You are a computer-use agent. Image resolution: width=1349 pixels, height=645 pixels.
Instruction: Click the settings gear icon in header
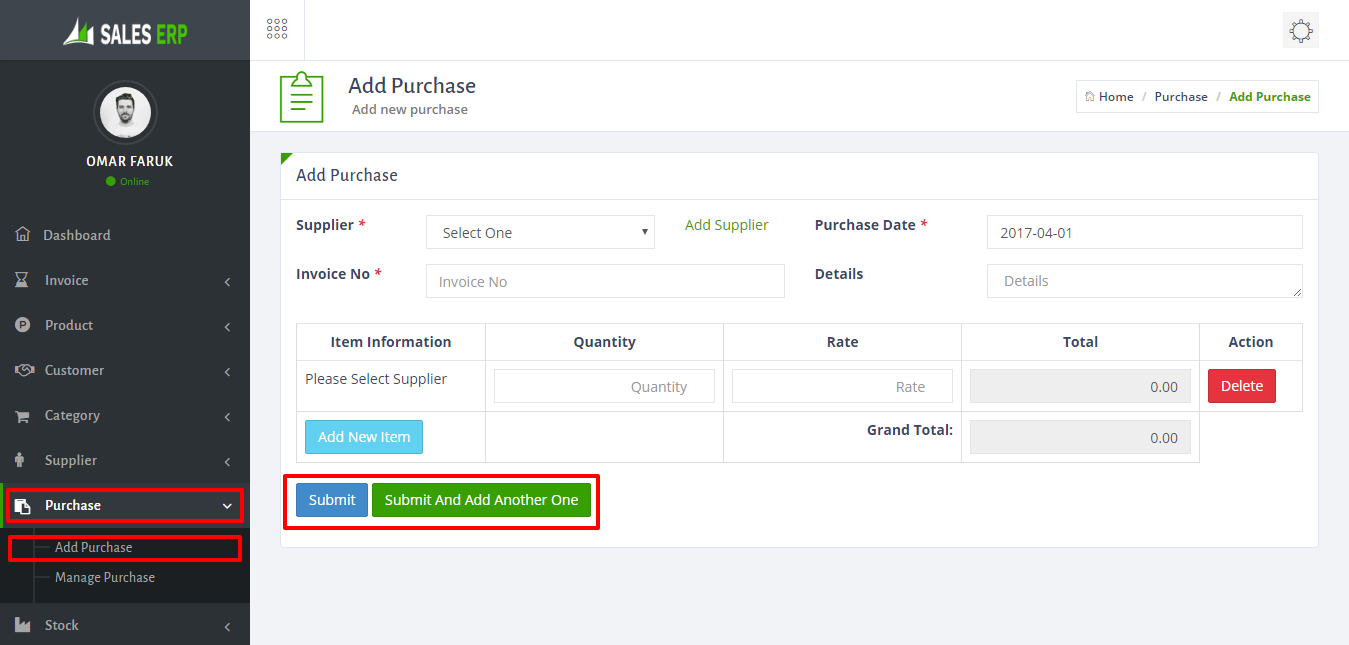(1301, 31)
